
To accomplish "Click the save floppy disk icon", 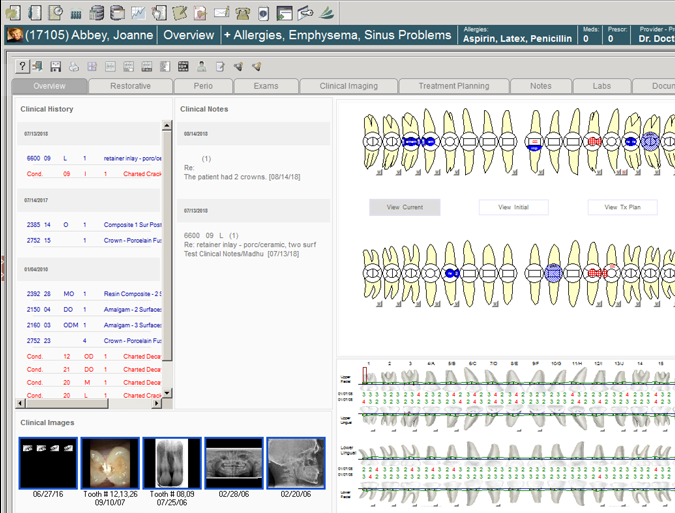I will click(x=56, y=67).
